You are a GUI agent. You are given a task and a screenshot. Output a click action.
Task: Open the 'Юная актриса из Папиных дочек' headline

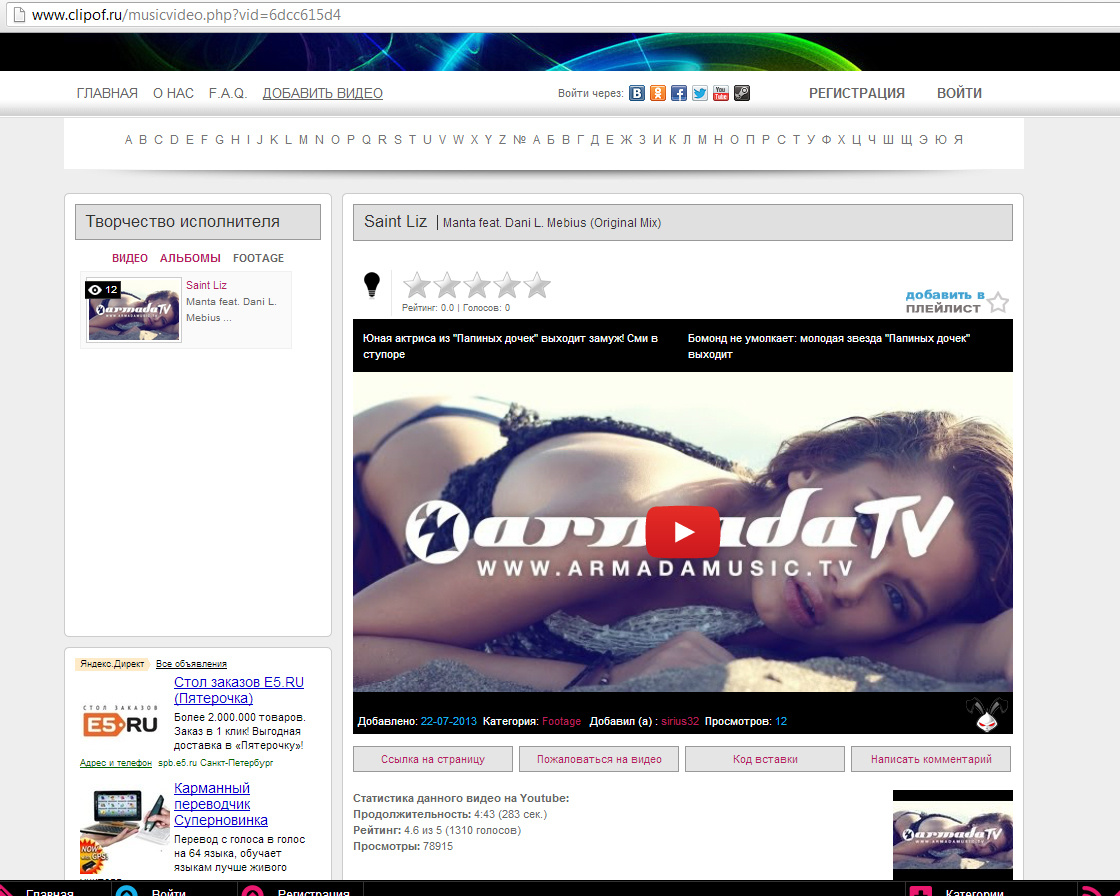(510, 346)
